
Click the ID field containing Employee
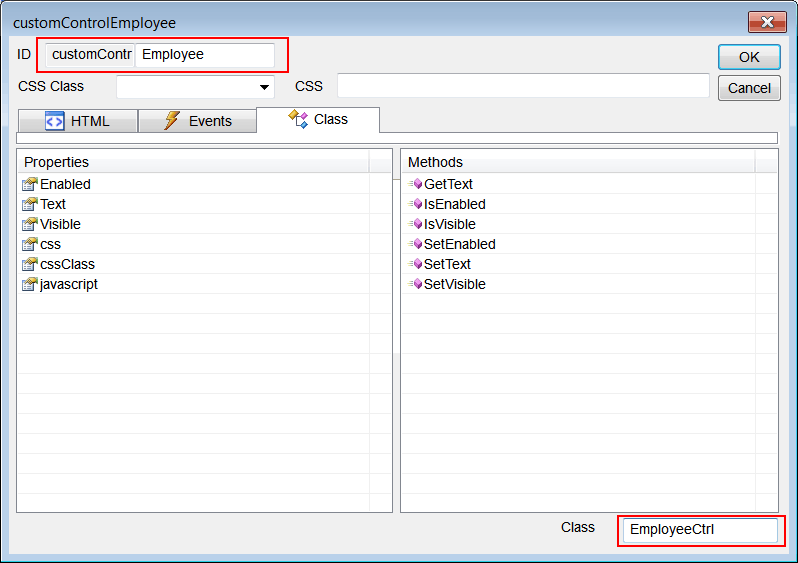205,54
